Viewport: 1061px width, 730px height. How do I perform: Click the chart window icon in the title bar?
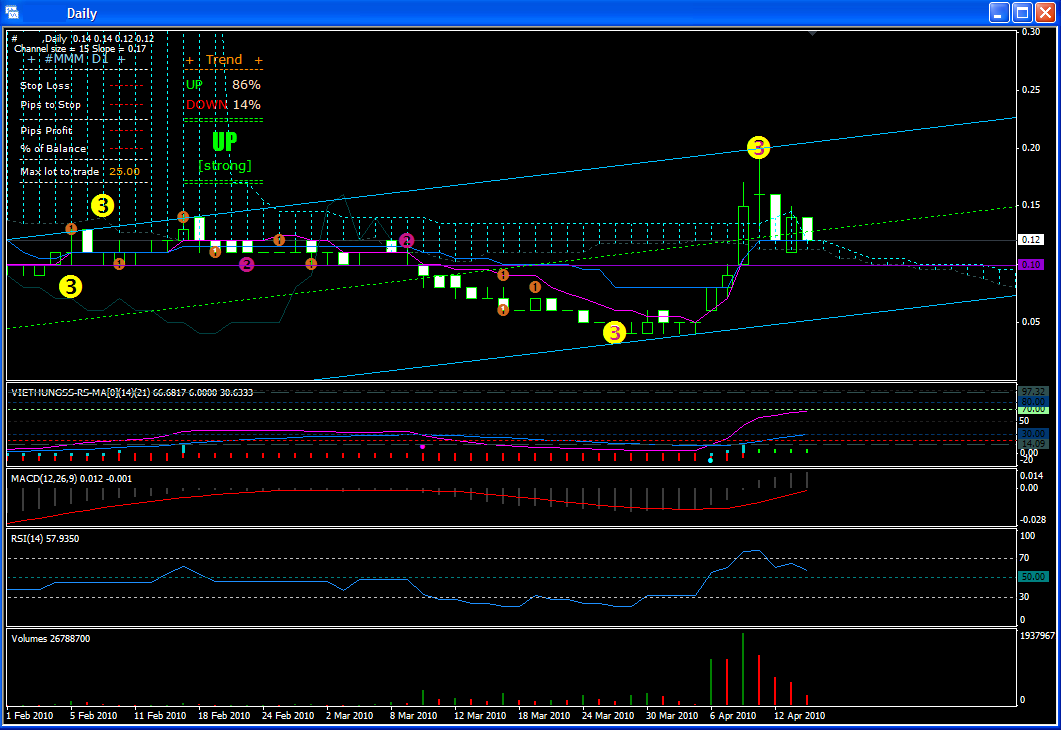(x=12, y=12)
